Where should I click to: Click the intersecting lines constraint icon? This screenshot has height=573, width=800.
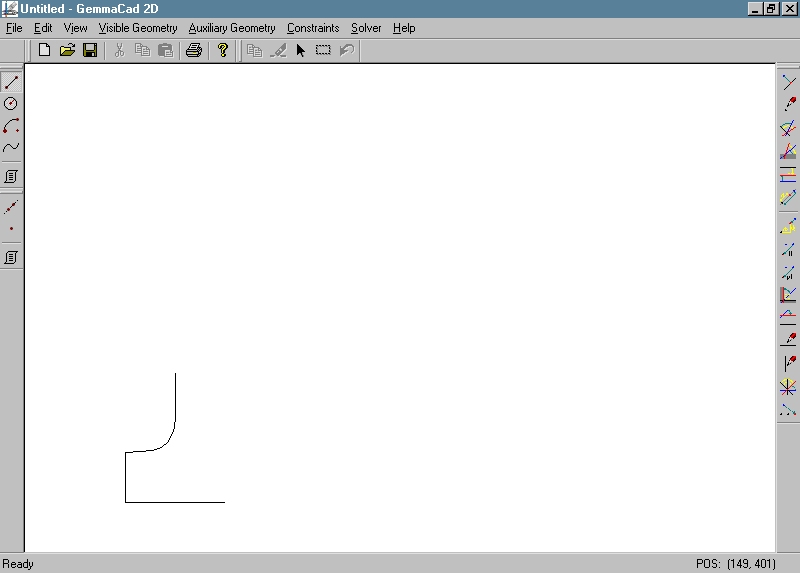pyautogui.click(x=788, y=82)
